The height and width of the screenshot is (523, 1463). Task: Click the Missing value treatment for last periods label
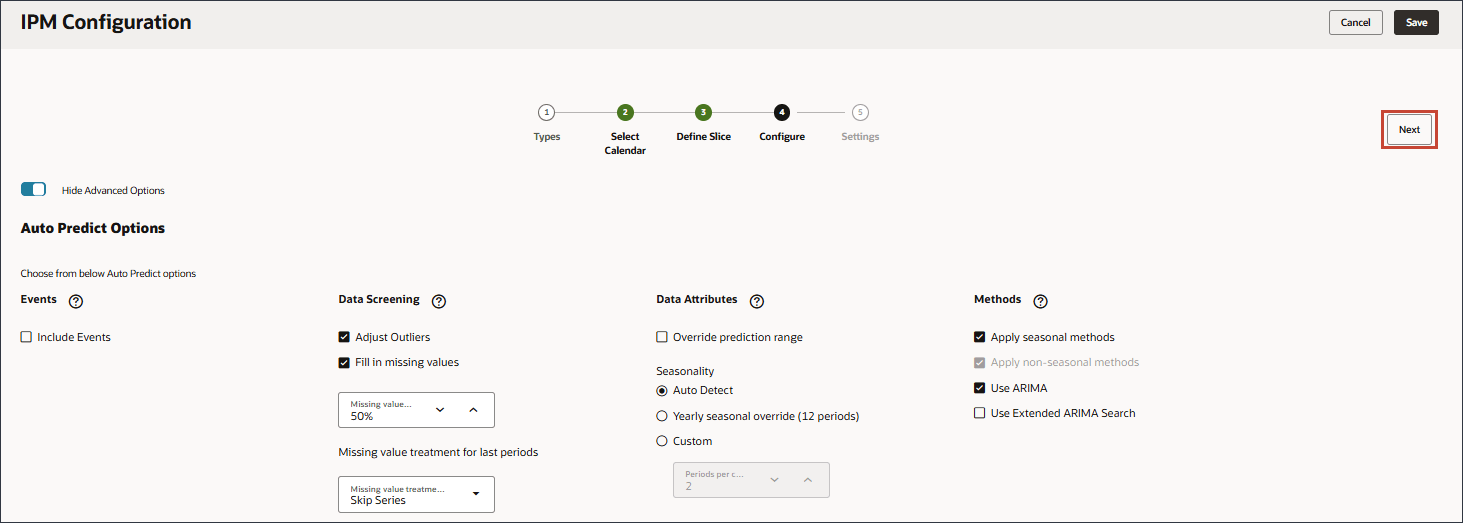click(438, 452)
